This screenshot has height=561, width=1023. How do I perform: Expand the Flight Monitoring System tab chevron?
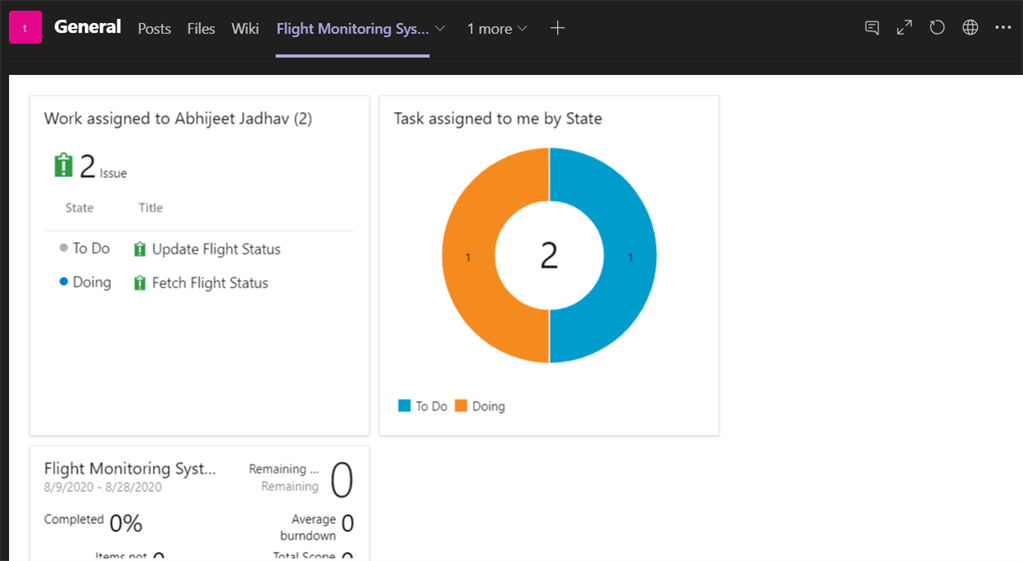coord(441,29)
